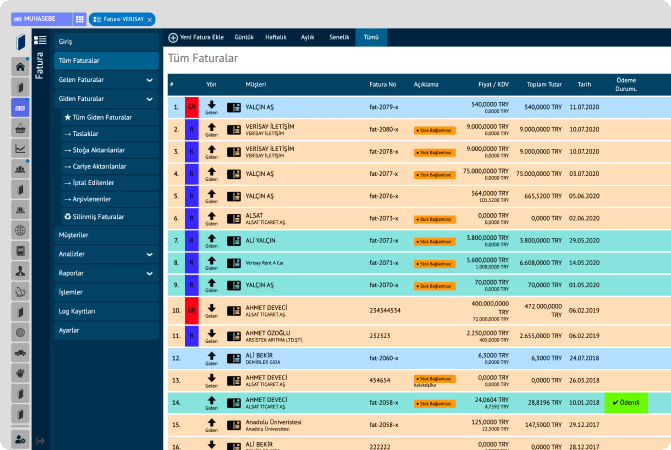The image size is (671, 450).
Task: Click Gelen arrow icon in row 1
Action: 211,107
